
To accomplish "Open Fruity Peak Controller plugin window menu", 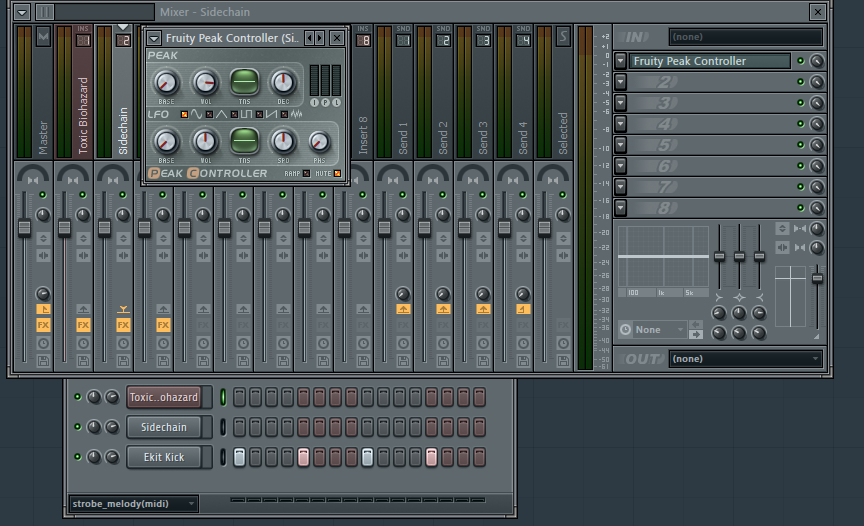I will pyautogui.click(x=154, y=38).
